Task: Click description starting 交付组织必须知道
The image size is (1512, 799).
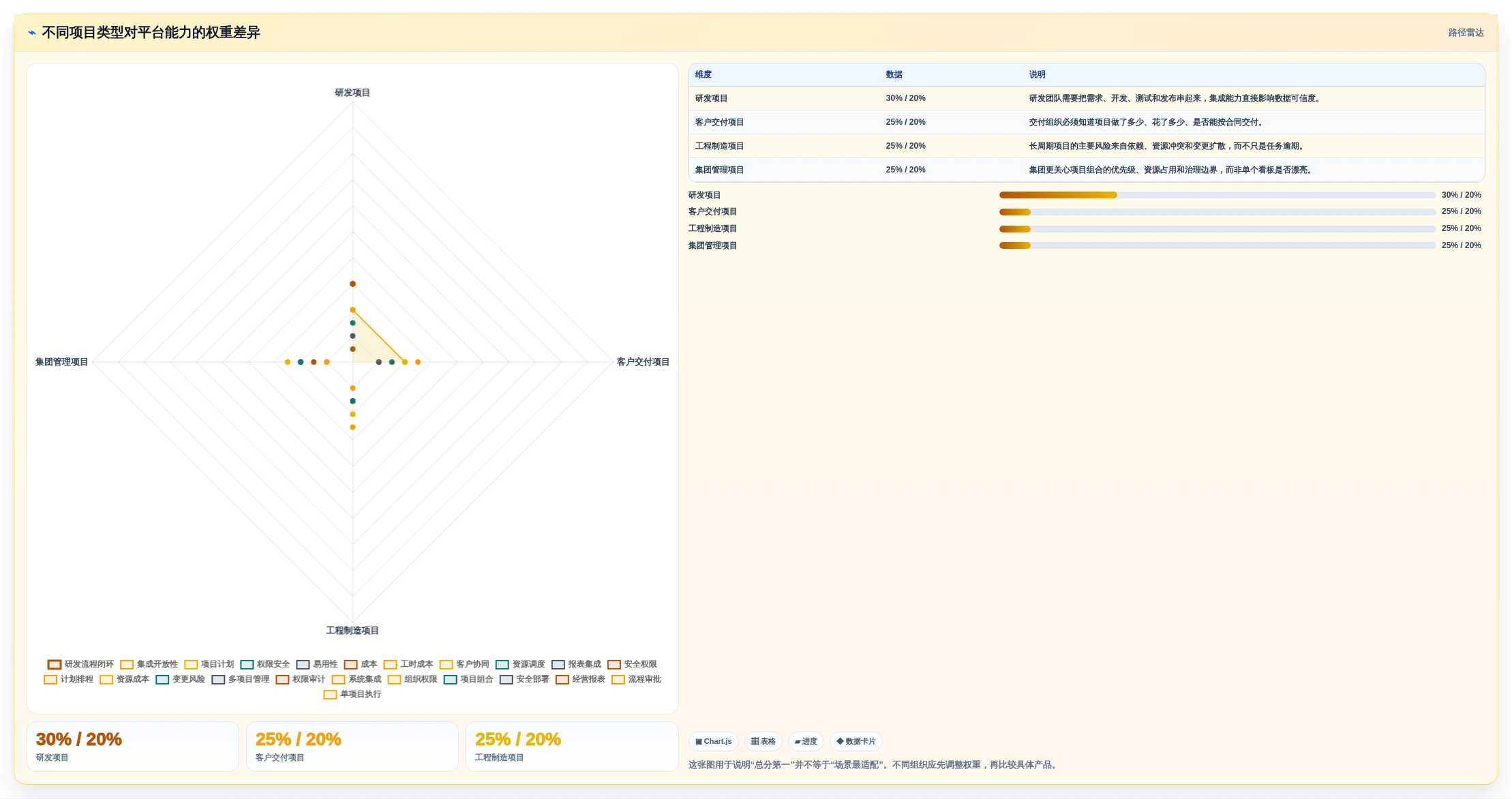Action: coord(1147,122)
